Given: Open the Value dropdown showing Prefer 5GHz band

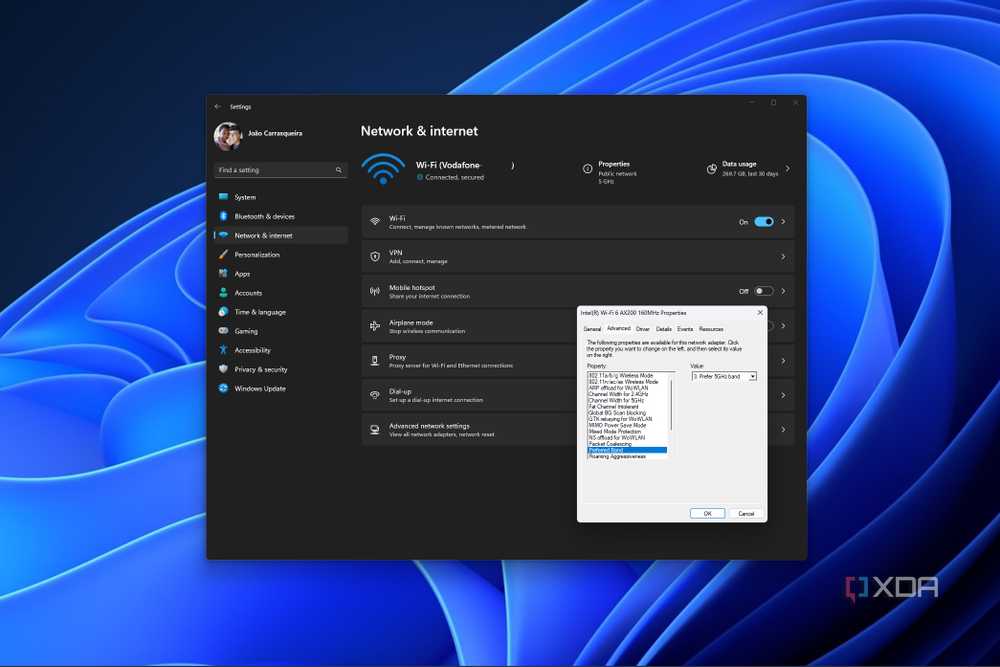Looking at the screenshot, I should coord(724,377).
